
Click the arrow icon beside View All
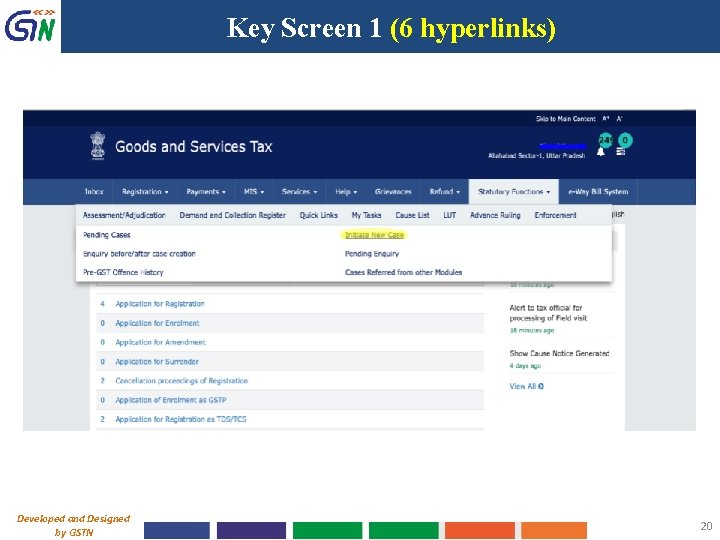541,386
